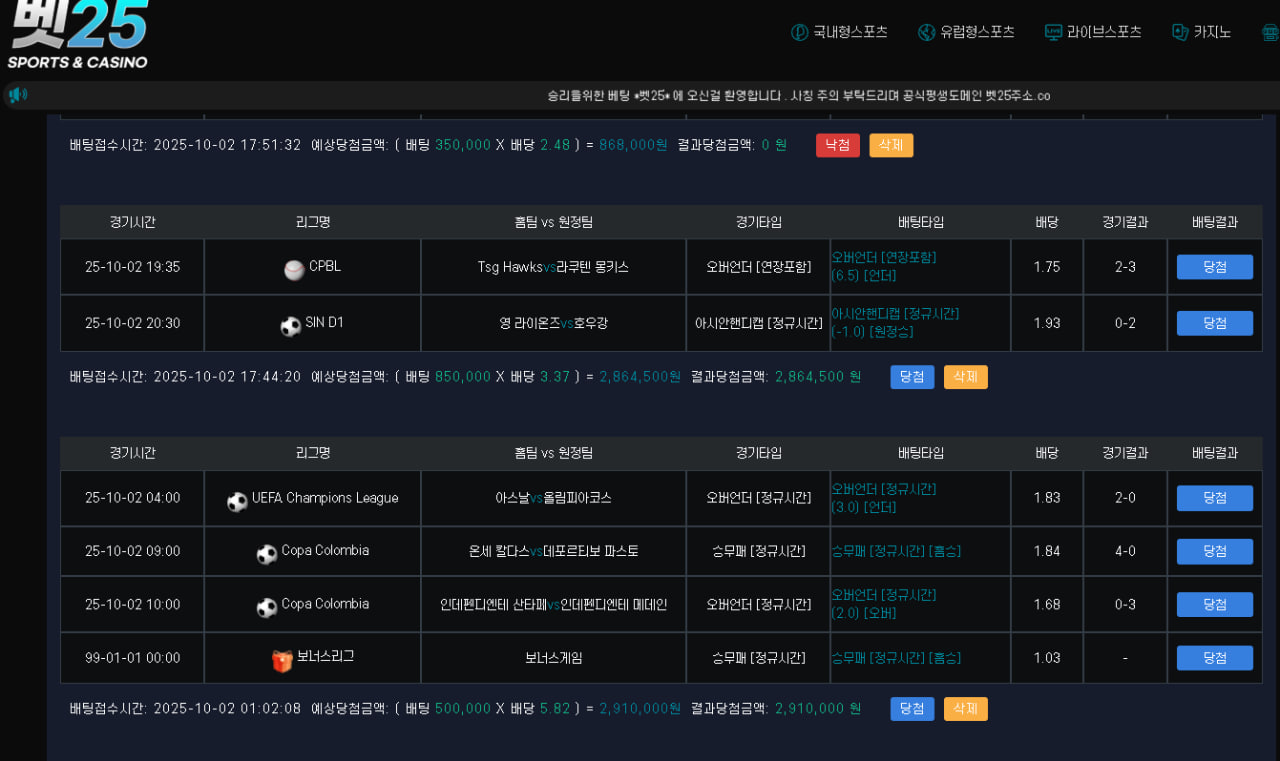1280x761 pixels.
Task: Click the CPBL baseball icon
Action: tap(294, 269)
